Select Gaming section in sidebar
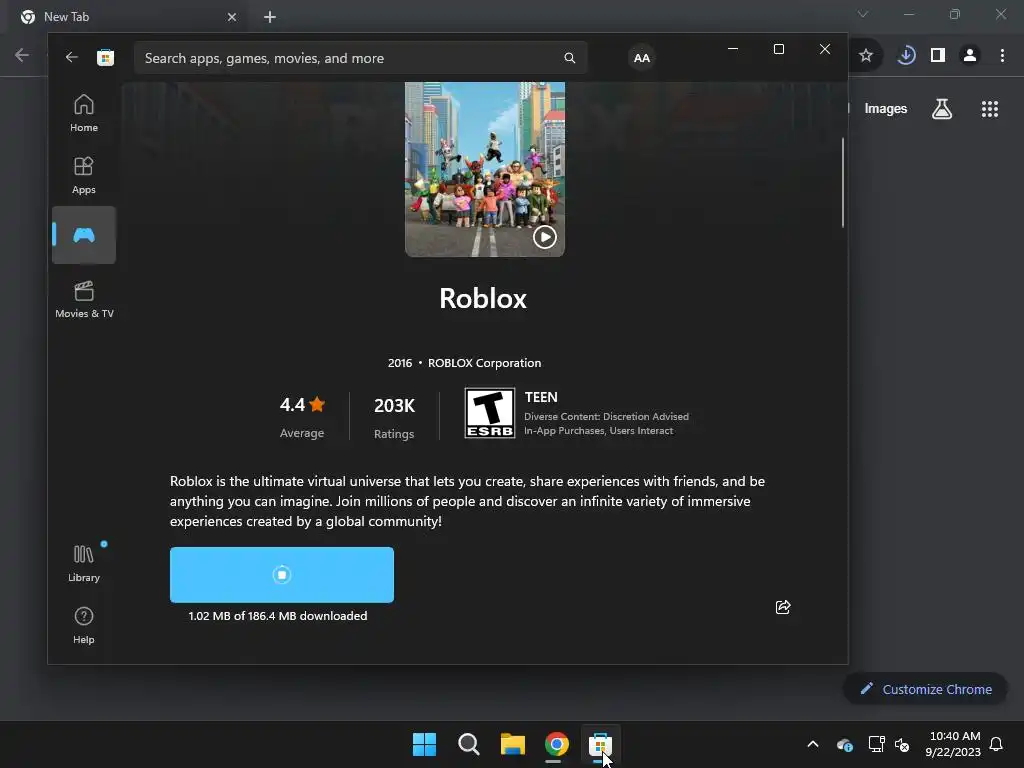This screenshot has width=1024, height=768. click(84, 235)
